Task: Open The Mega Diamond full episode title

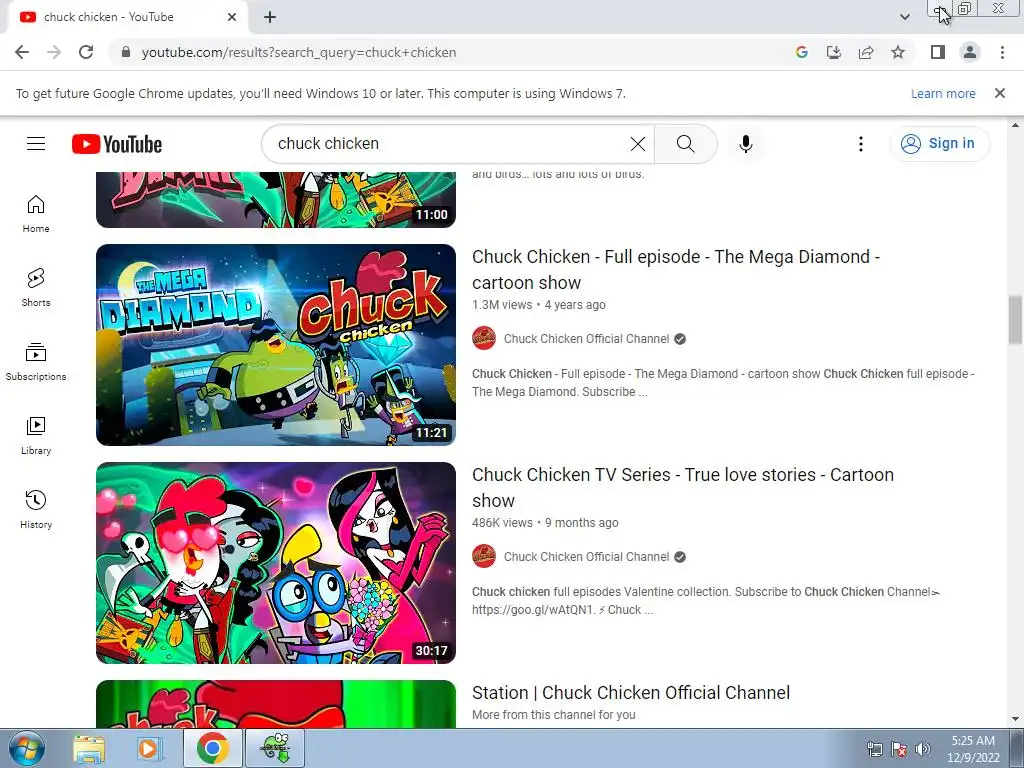Action: (x=675, y=270)
